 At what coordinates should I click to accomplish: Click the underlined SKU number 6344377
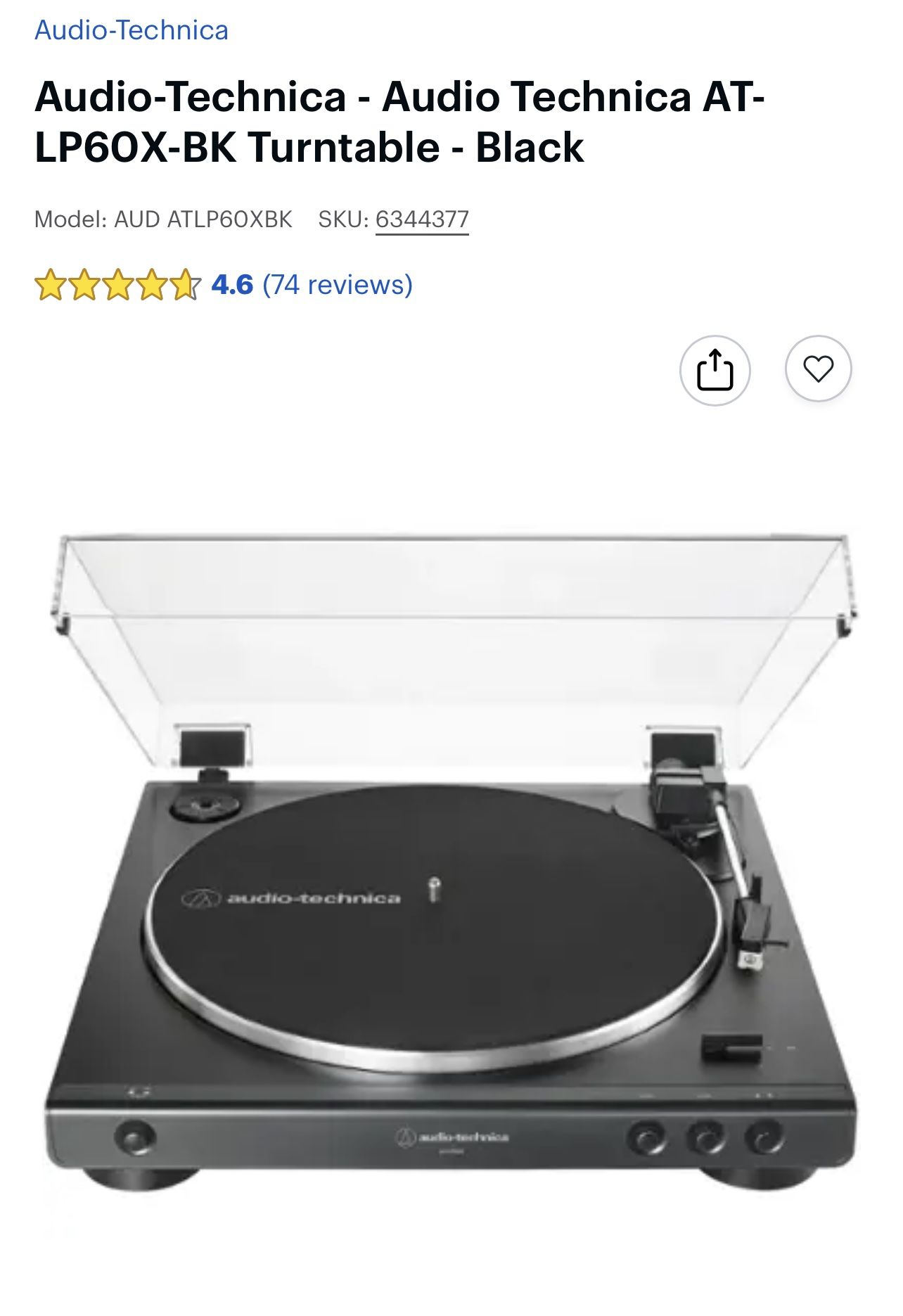coord(422,219)
